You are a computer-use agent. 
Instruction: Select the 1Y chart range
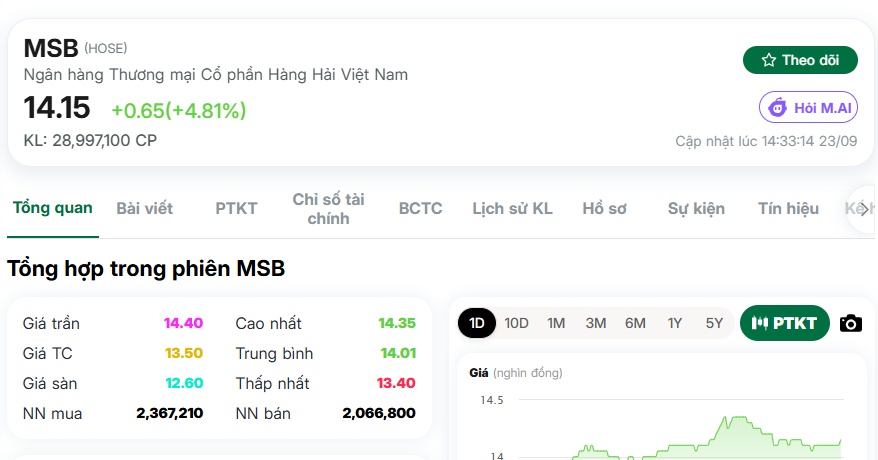pos(675,323)
